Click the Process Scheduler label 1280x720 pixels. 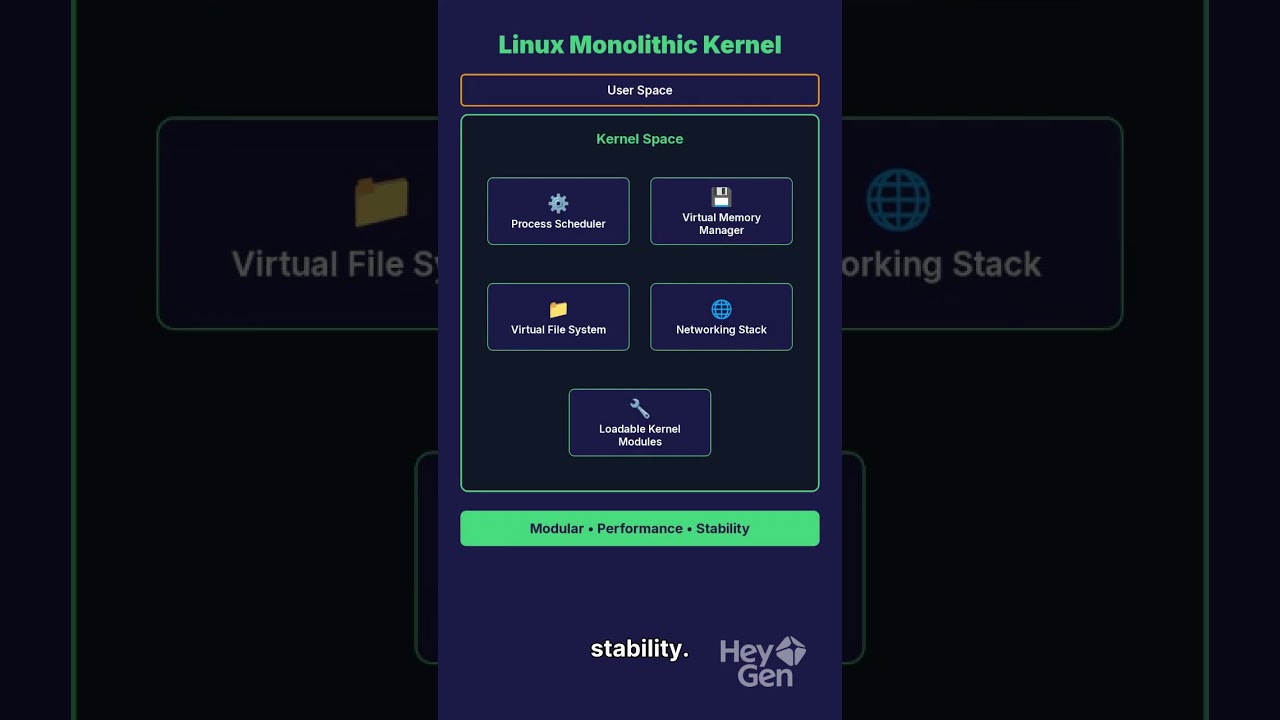click(558, 224)
